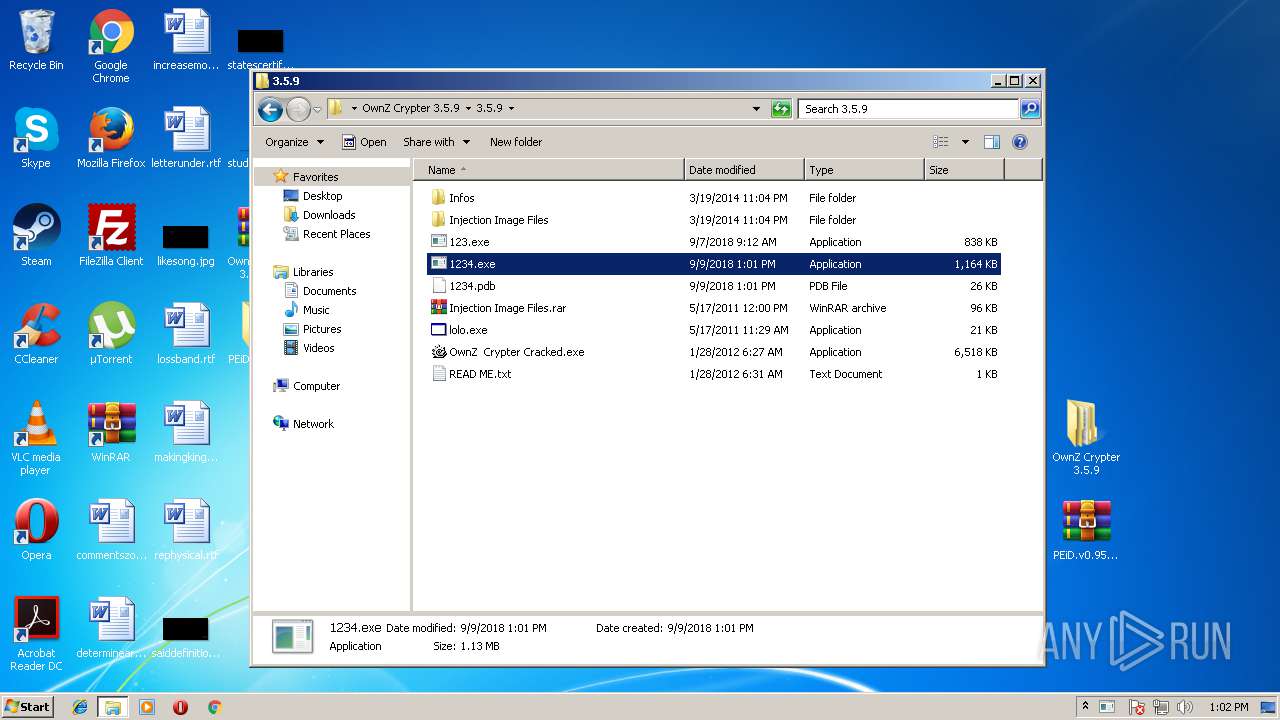Select OwnZ Crypter 3.5.9 desktop folder

tap(1086, 438)
